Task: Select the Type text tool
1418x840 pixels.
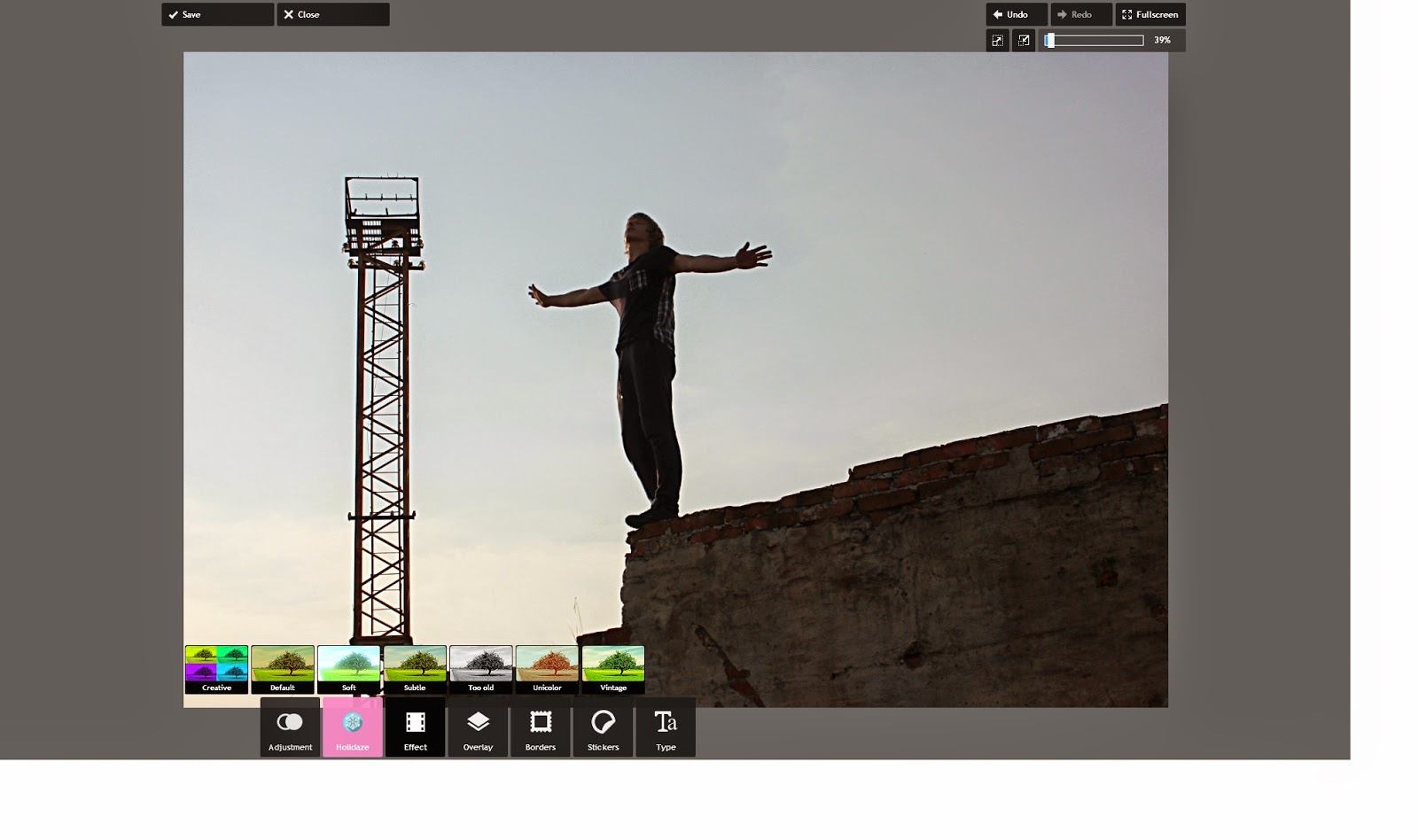Action: point(666,727)
